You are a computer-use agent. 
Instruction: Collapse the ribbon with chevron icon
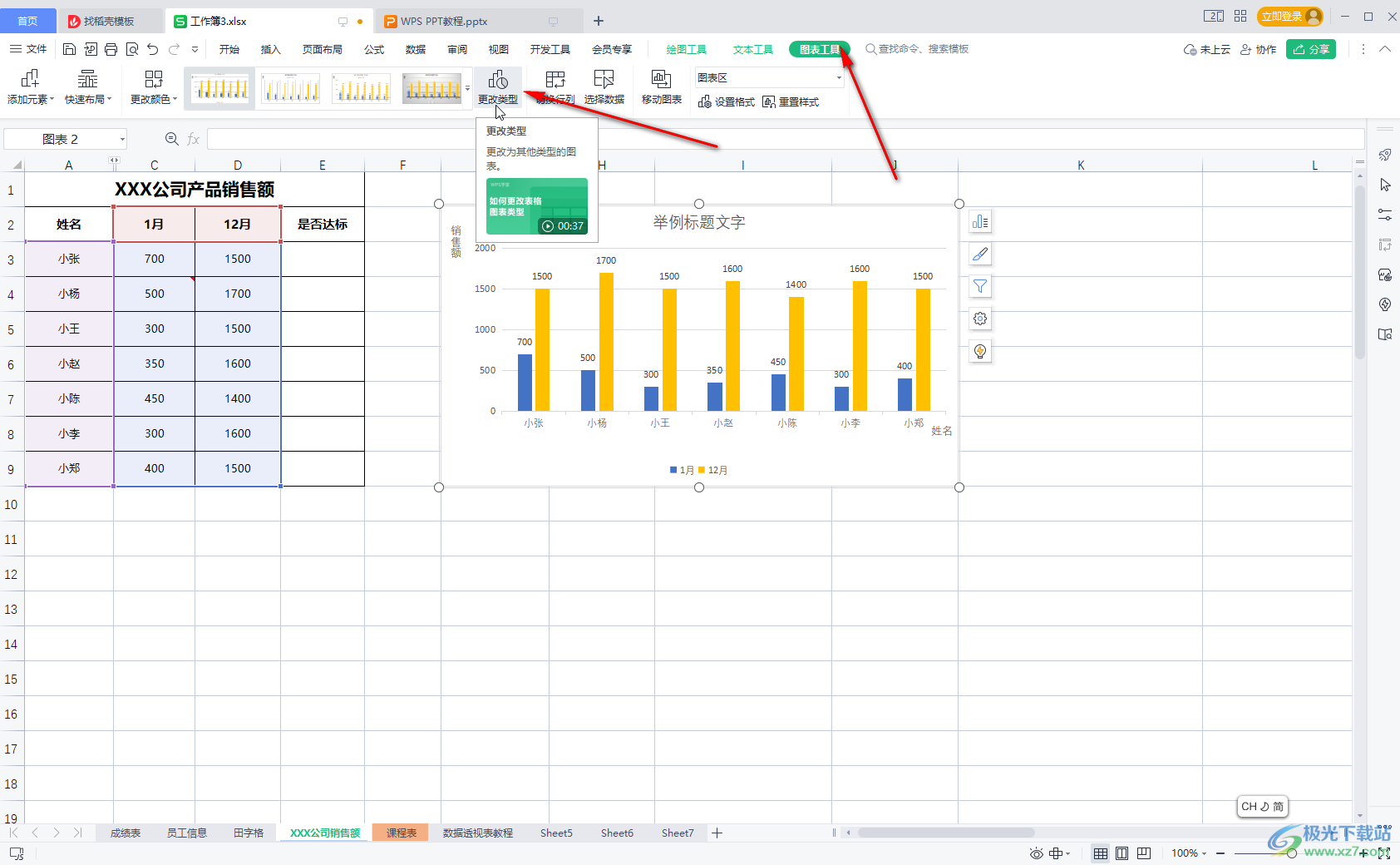tap(1385, 49)
